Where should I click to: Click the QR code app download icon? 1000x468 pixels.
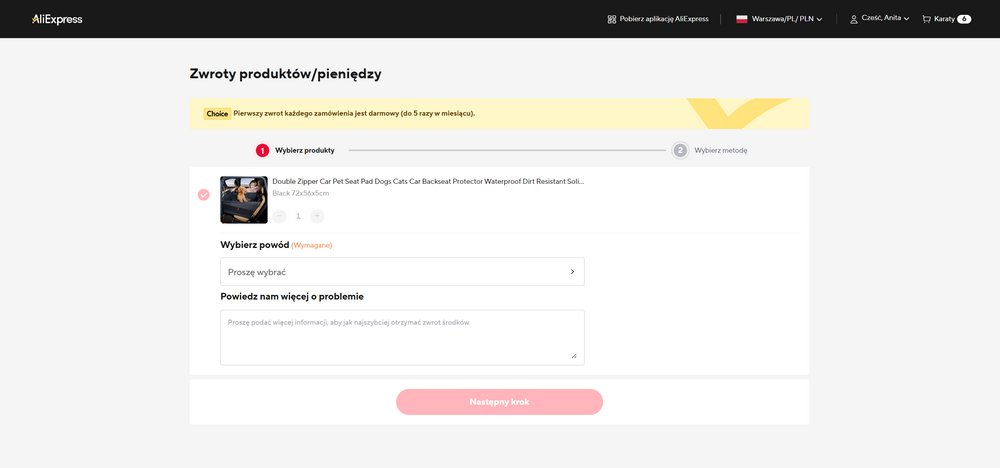click(x=612, y=19)
